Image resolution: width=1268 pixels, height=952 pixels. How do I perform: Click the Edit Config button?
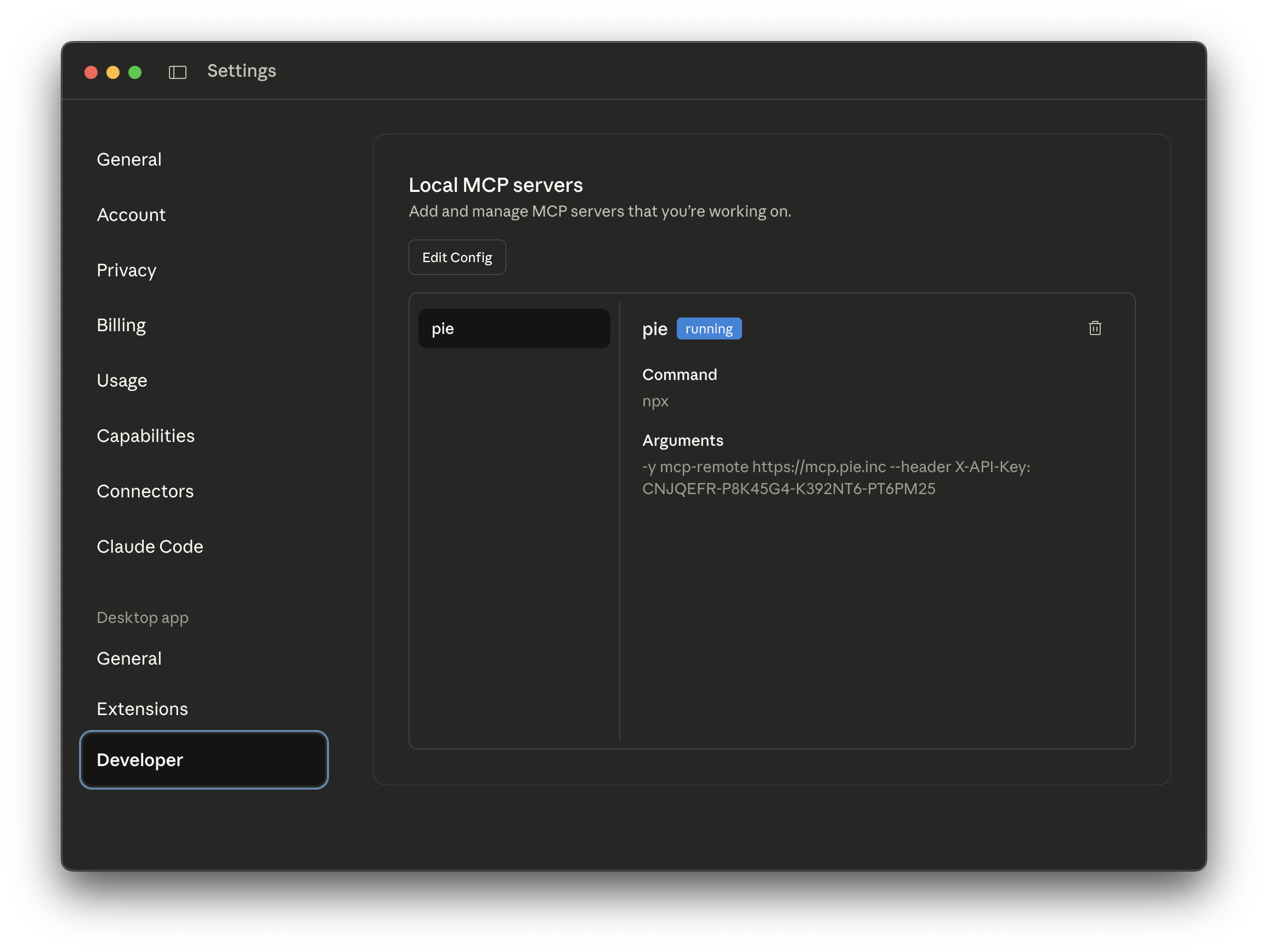(x=457, y=257)
